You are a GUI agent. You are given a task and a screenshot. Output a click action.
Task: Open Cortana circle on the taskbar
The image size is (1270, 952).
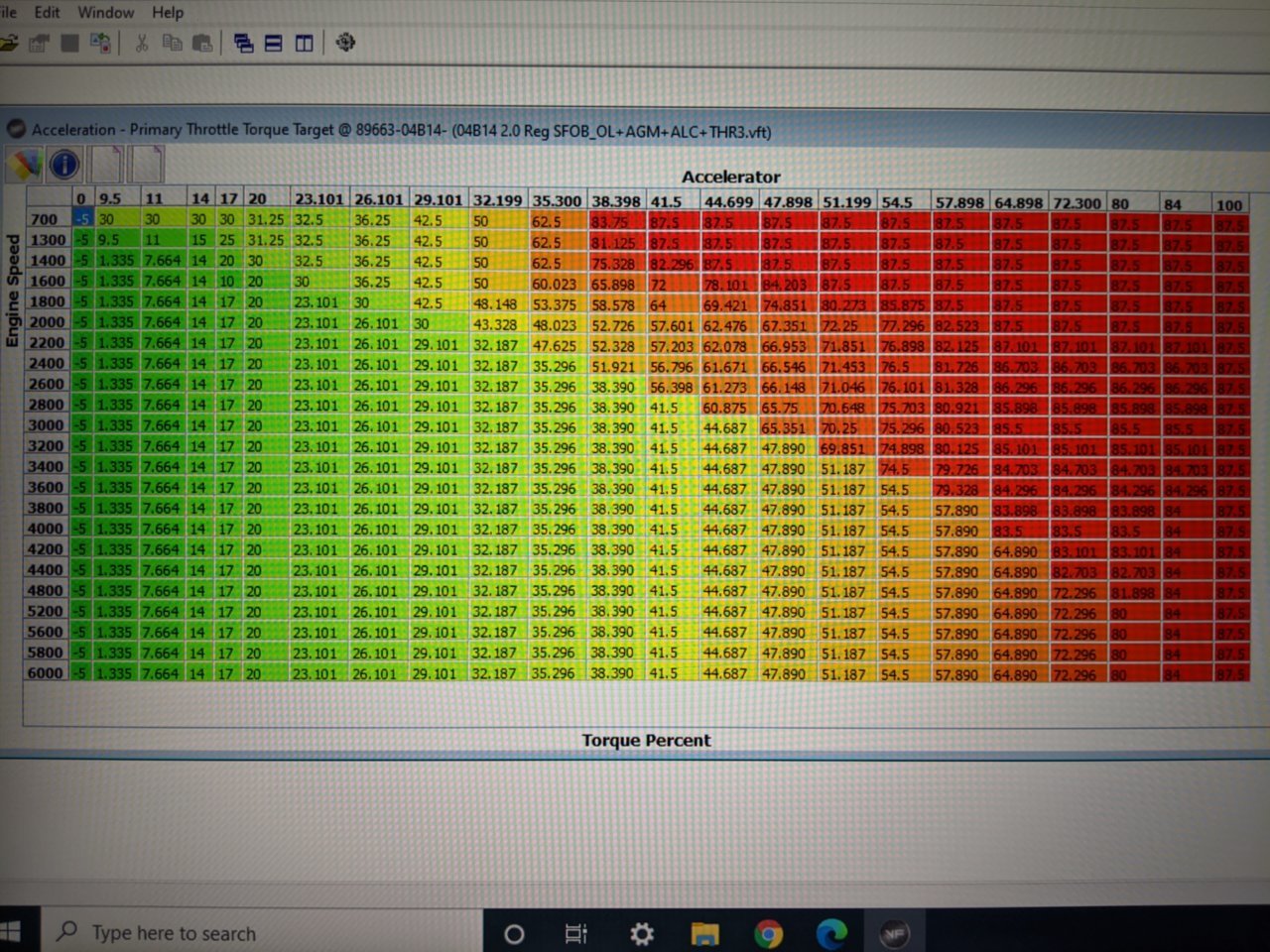tap(514, 933)
